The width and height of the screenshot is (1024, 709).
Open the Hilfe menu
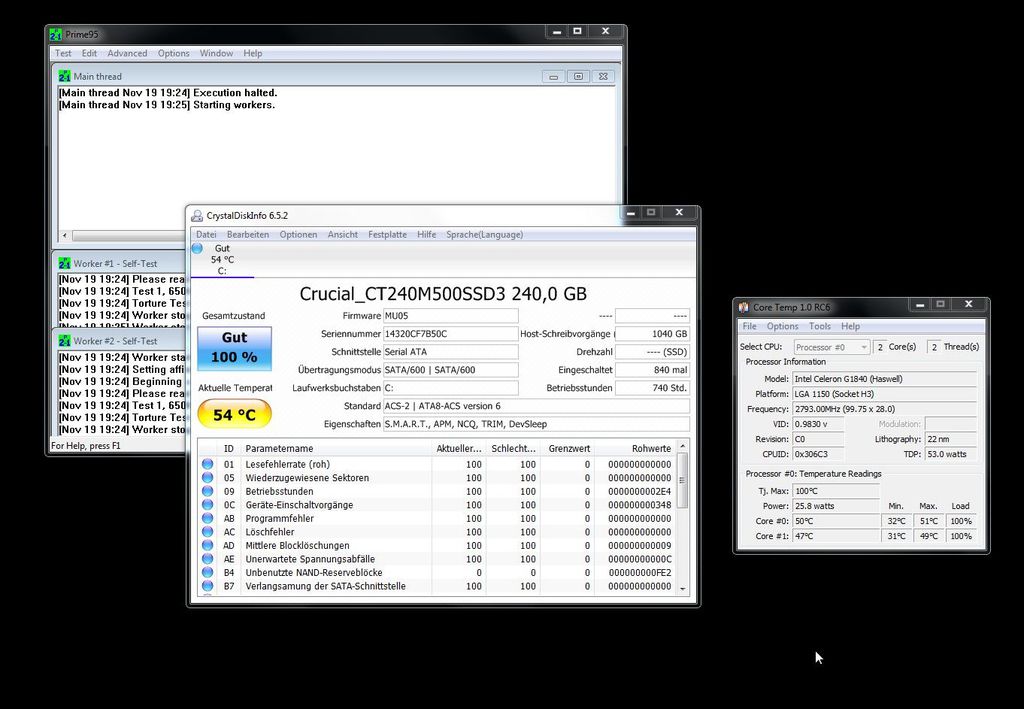tap(426, 234)
